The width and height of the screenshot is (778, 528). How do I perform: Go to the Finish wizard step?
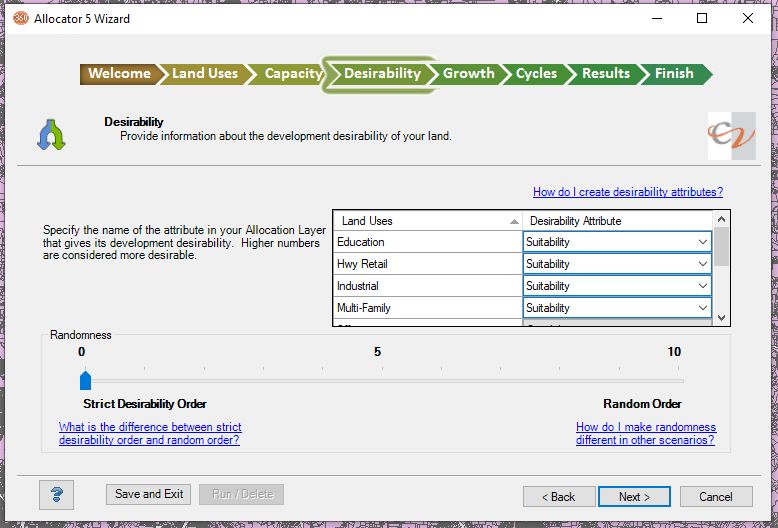click(x=675, y=74)
